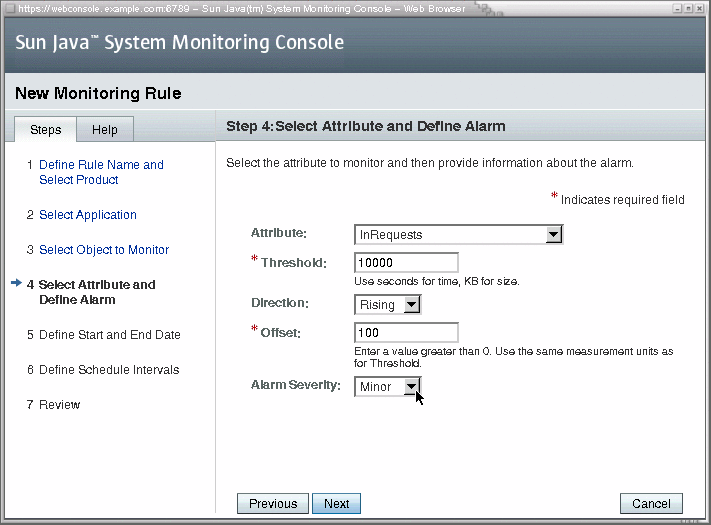Open the Direction dropdown set to Rising

click(x=388, y=304)
